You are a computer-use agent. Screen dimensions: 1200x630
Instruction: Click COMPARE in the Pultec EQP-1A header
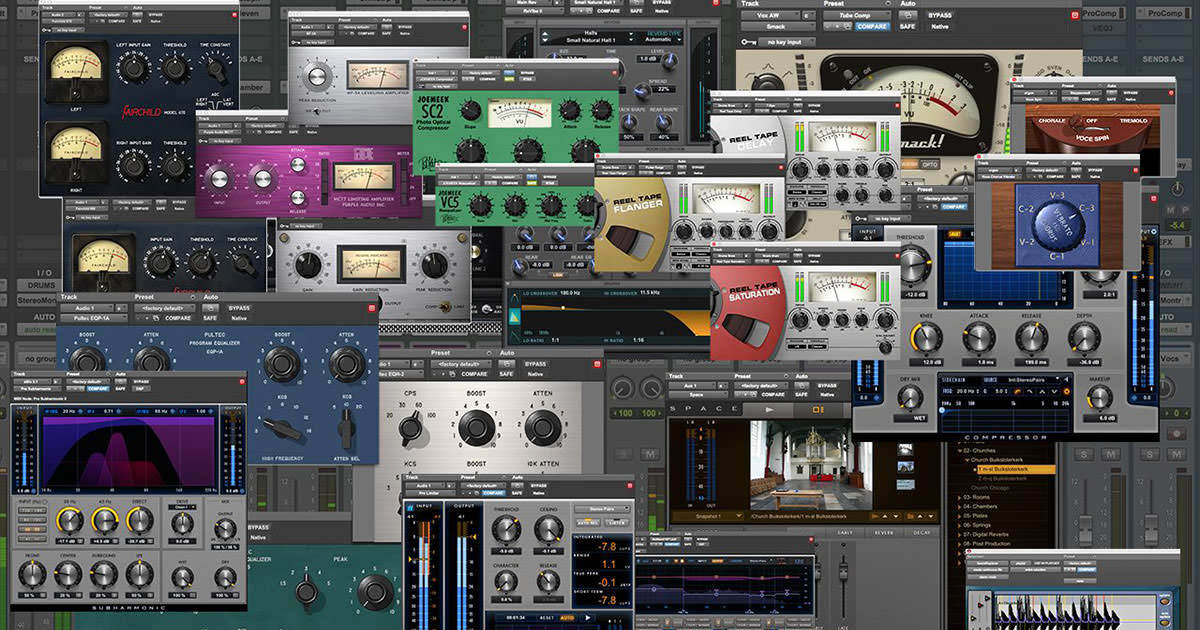[178, 319]
